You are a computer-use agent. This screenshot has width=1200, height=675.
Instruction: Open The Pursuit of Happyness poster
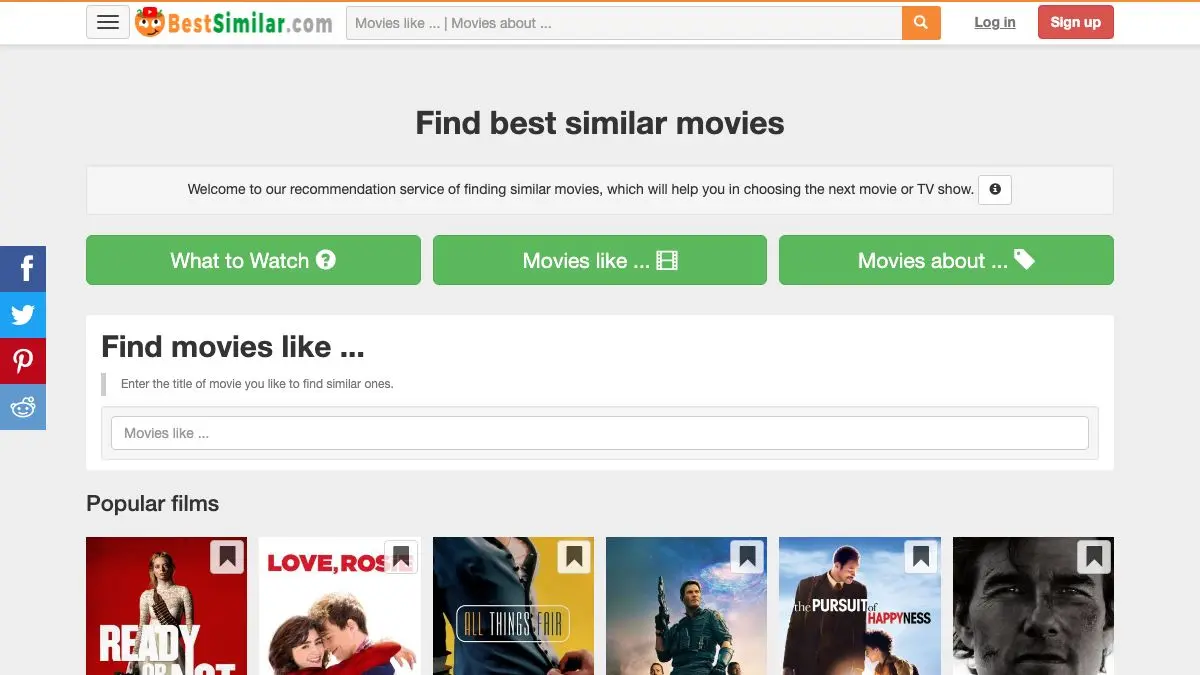860,606
